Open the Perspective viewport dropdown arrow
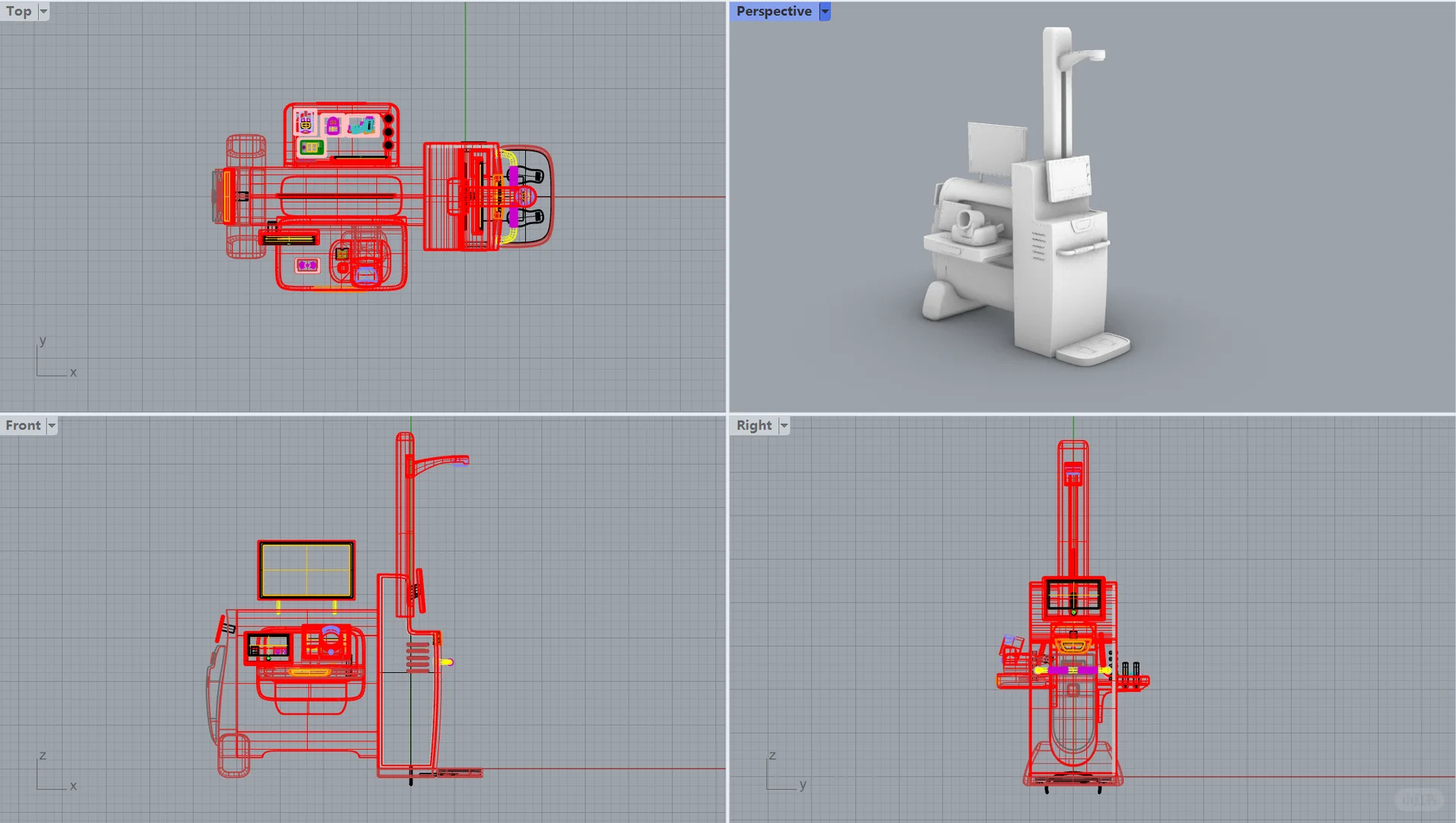The image size is (1456, 823). pos(825,11)
